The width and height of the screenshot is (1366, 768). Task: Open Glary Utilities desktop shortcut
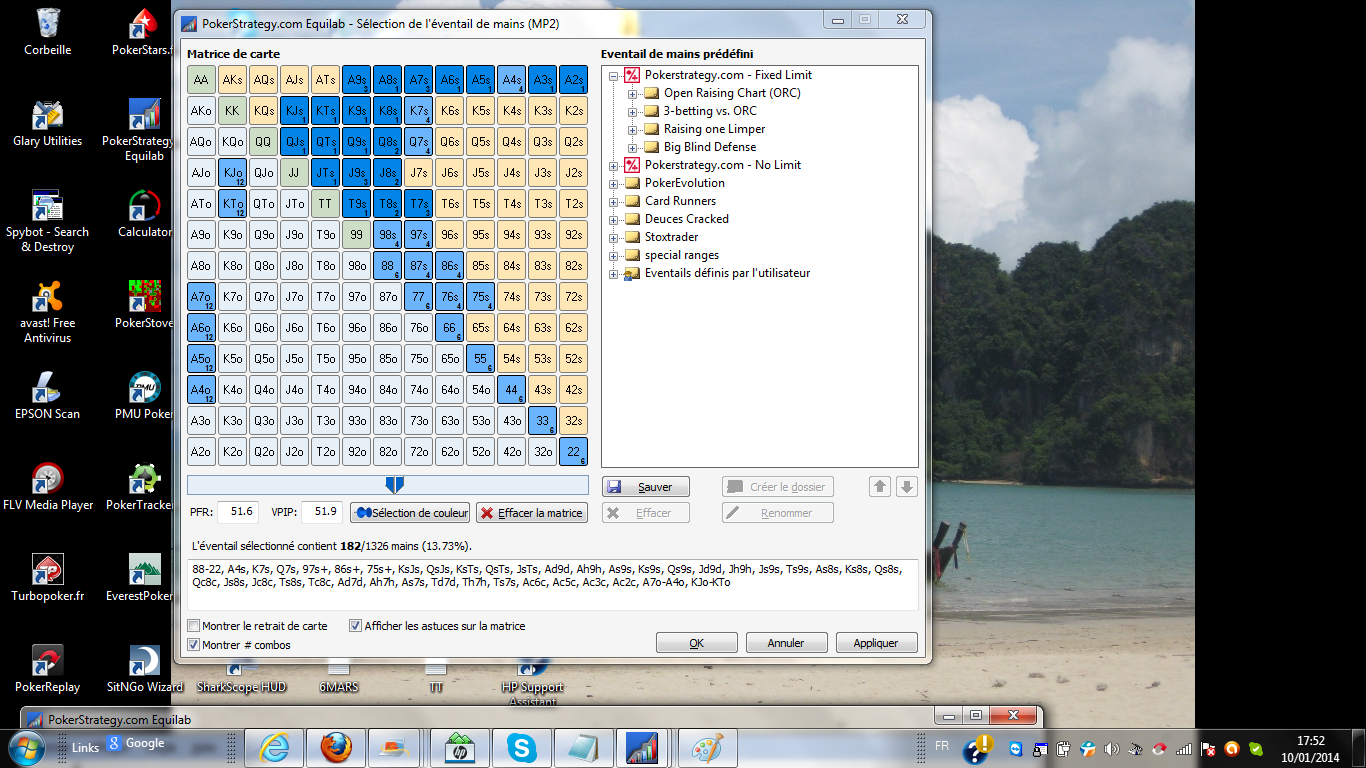click(47, 122)
